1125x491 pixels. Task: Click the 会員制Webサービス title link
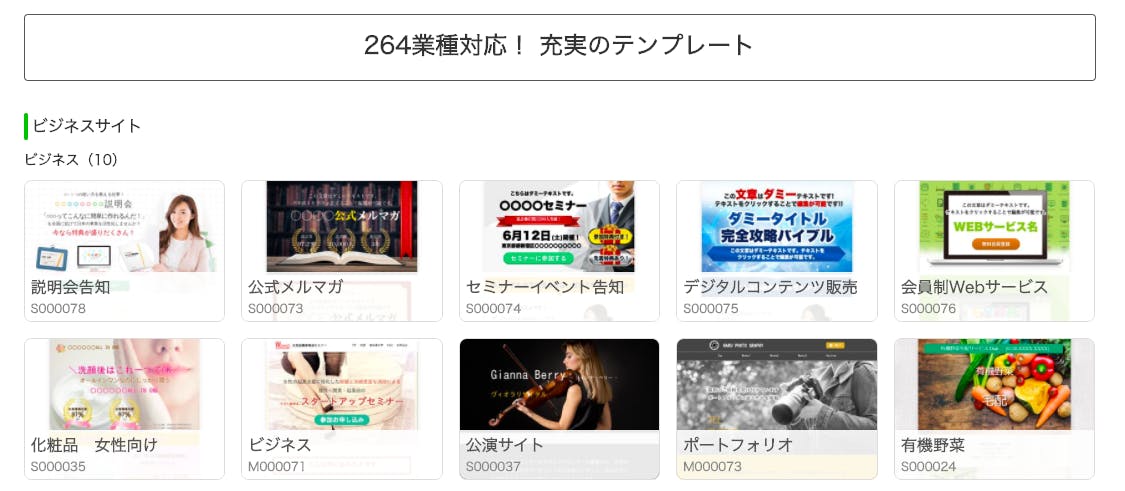(x=974, y=287)
